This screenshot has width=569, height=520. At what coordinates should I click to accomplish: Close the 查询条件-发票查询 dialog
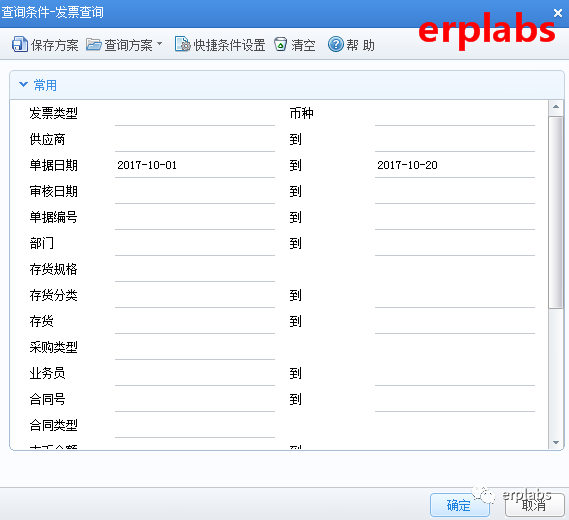[558, 13]
